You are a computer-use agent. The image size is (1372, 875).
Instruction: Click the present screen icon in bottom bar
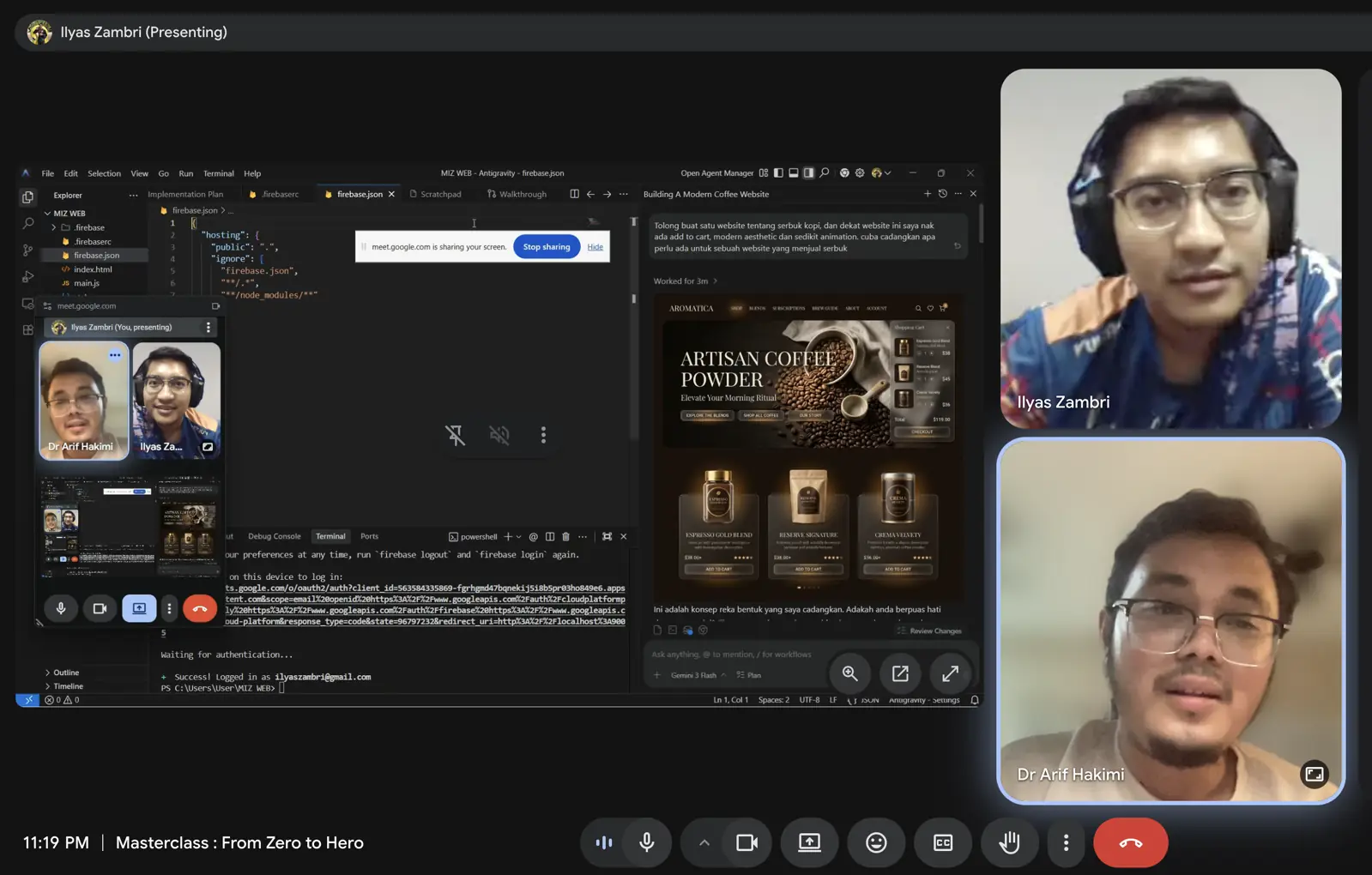pyautogui.click(x=808, y=842)
